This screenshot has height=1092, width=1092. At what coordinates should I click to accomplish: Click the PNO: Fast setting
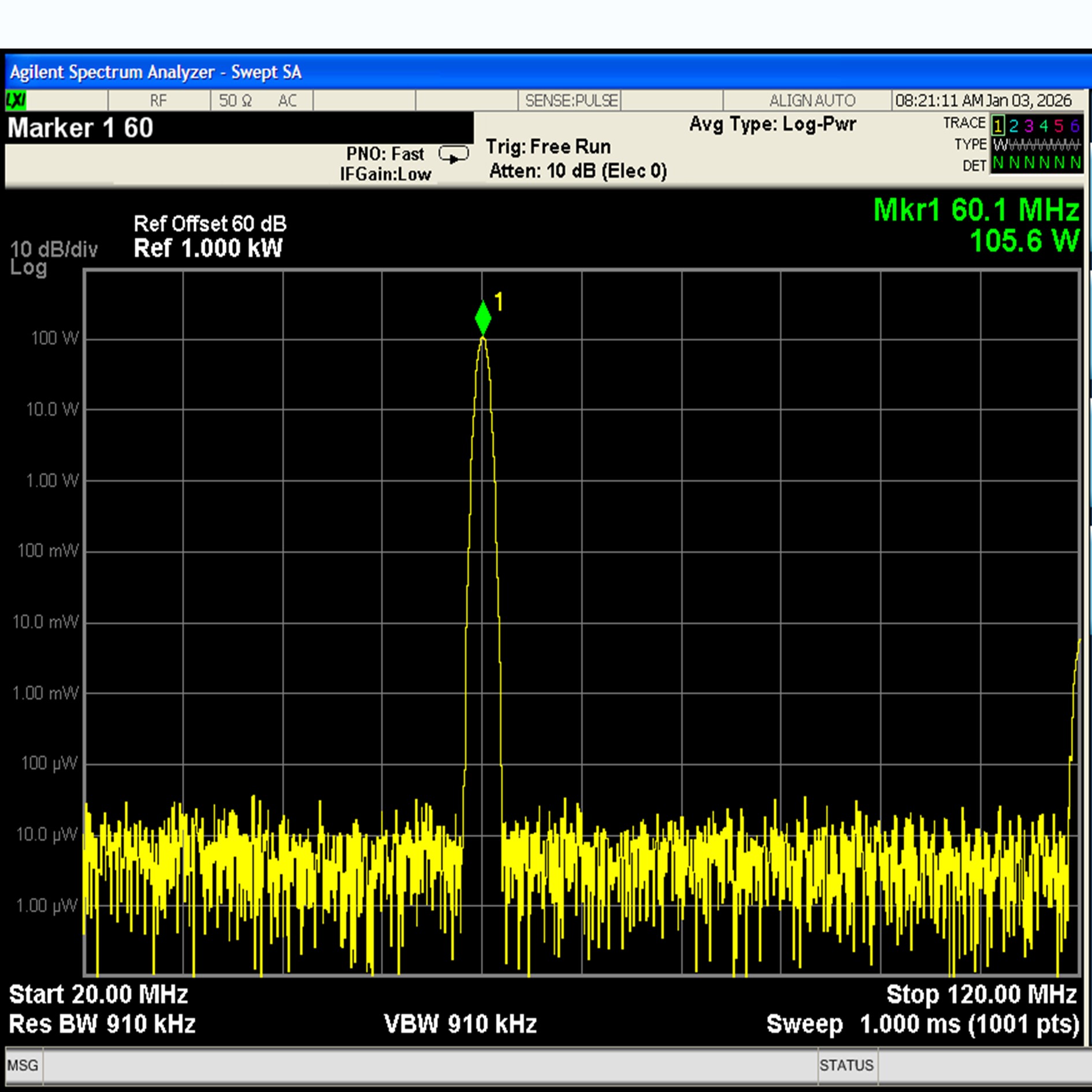(x=385, y=154)
